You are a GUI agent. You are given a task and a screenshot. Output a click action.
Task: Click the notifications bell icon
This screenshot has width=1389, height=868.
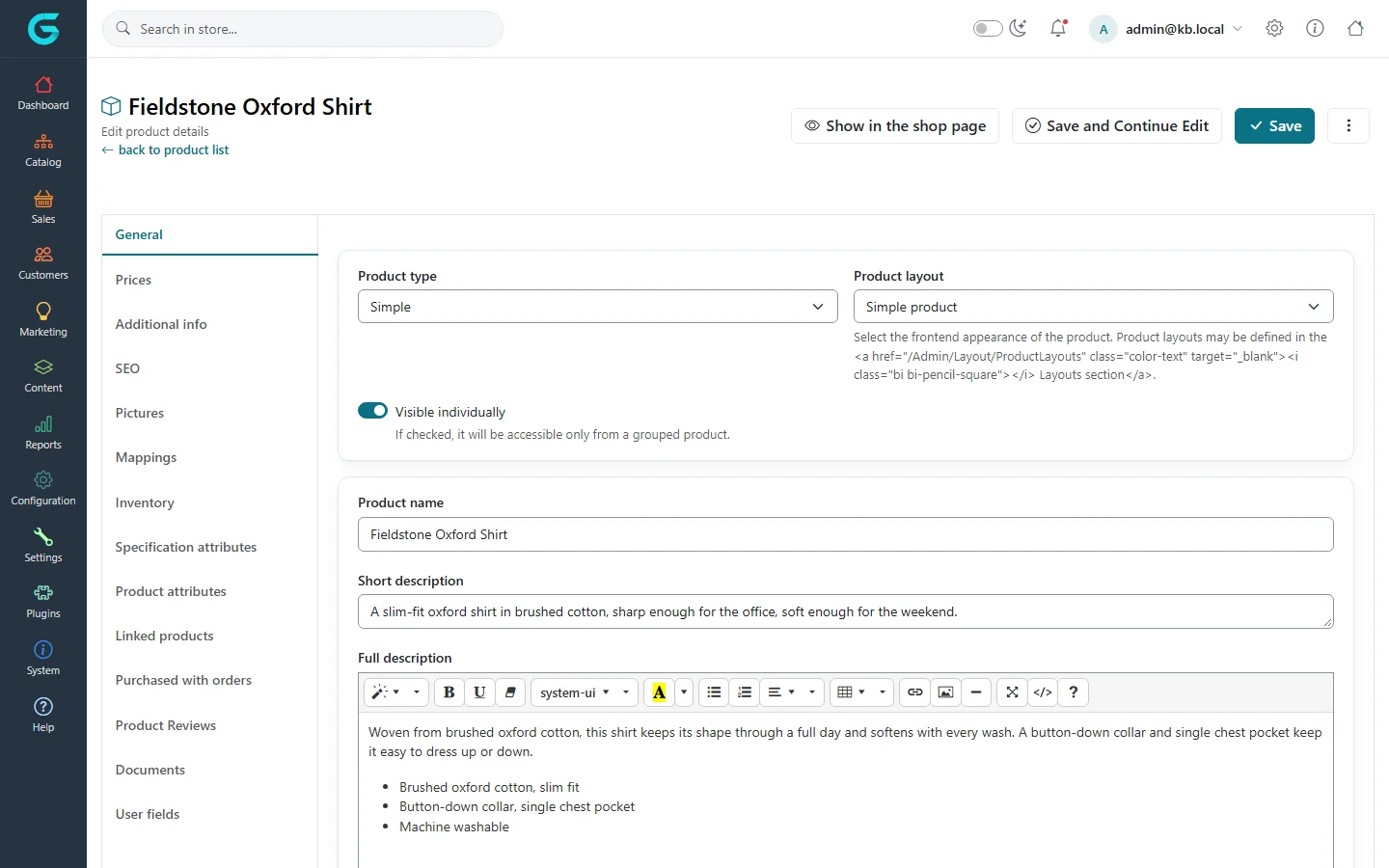[1058, 28]
